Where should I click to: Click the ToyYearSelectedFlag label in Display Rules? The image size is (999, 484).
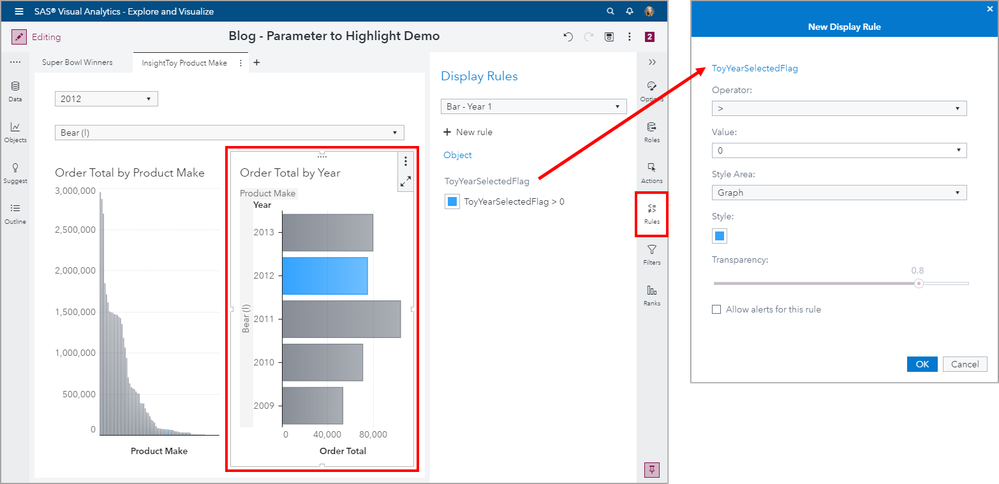487,182
